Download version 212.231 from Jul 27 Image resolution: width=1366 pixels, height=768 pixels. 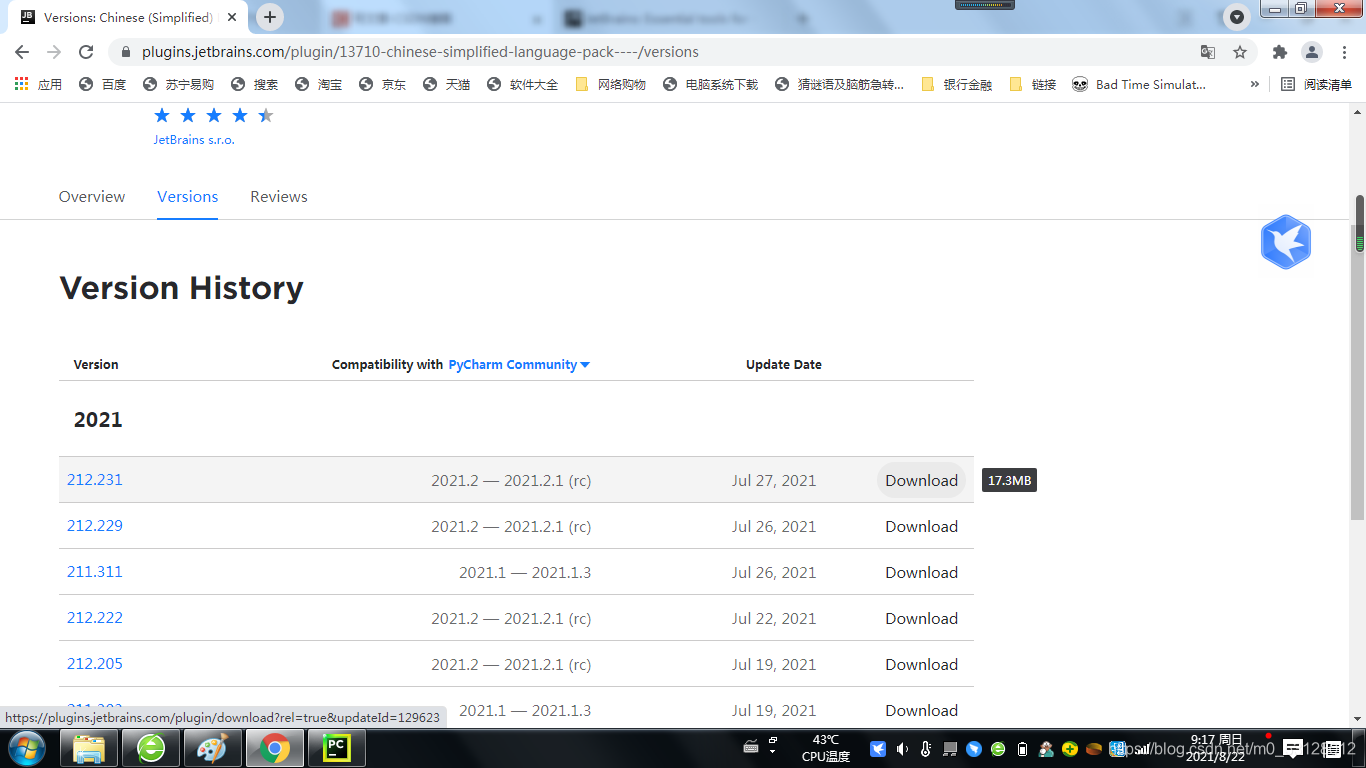coord(921,480)
